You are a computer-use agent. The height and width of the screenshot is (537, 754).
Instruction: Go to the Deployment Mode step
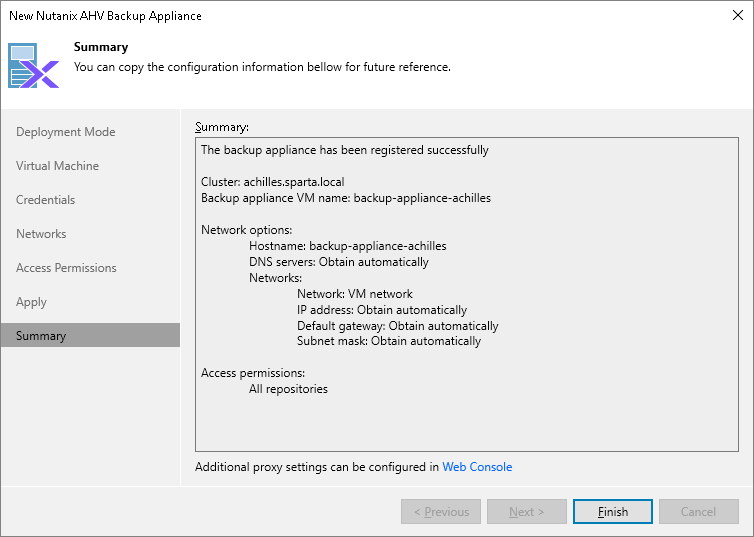point(66,132)
